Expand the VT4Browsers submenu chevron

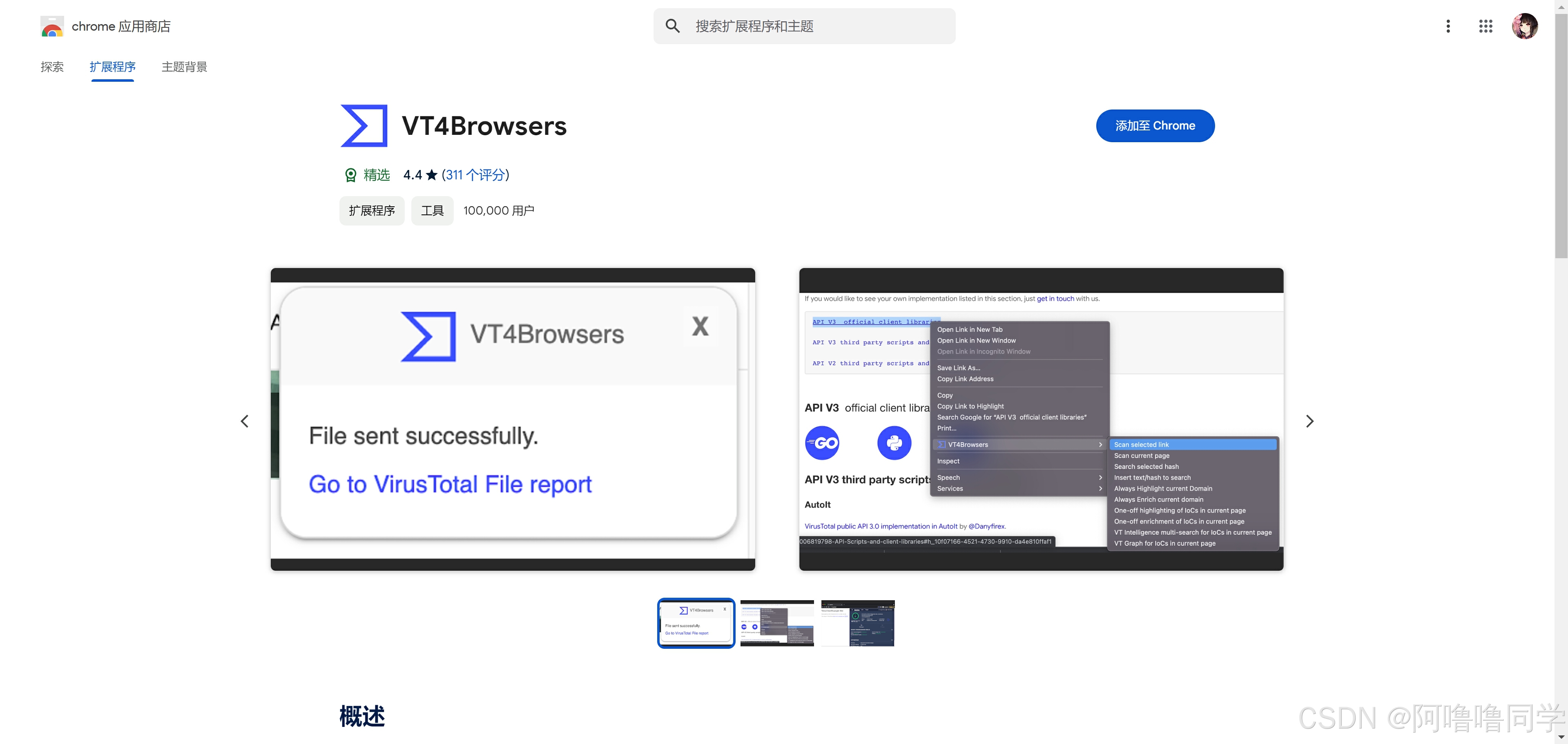point(1100,445)
